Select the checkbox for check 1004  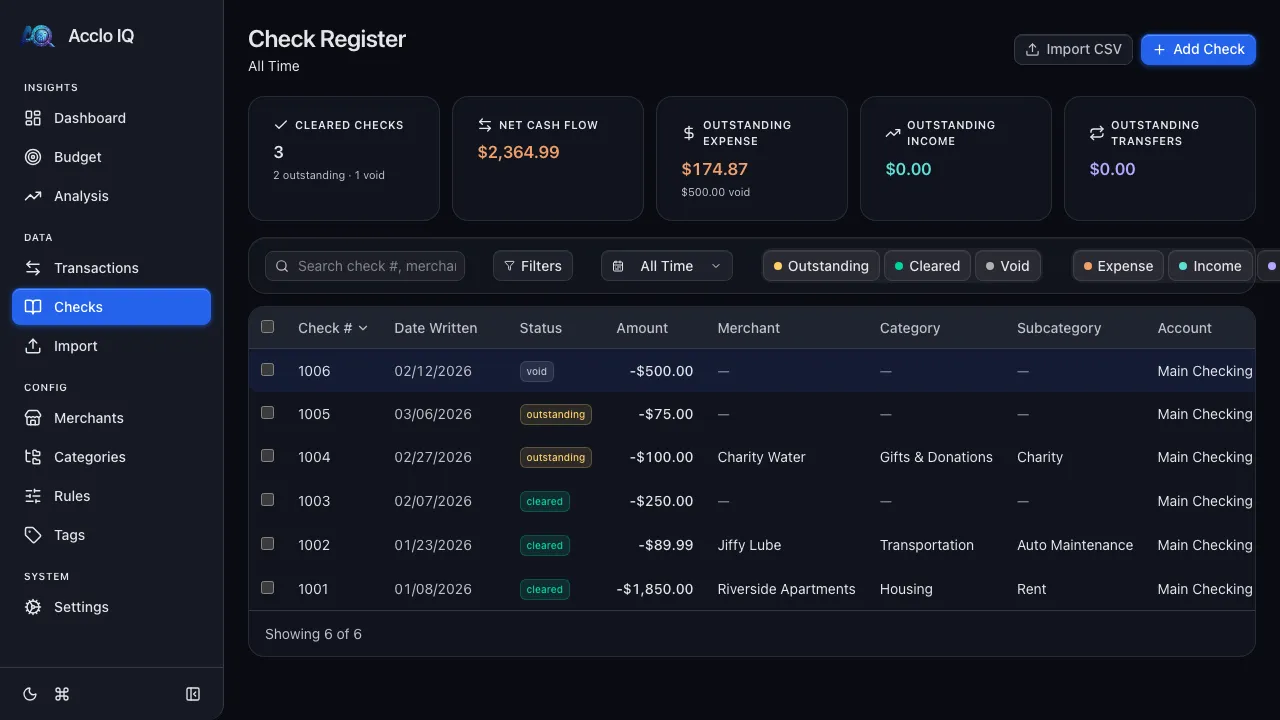267,456
